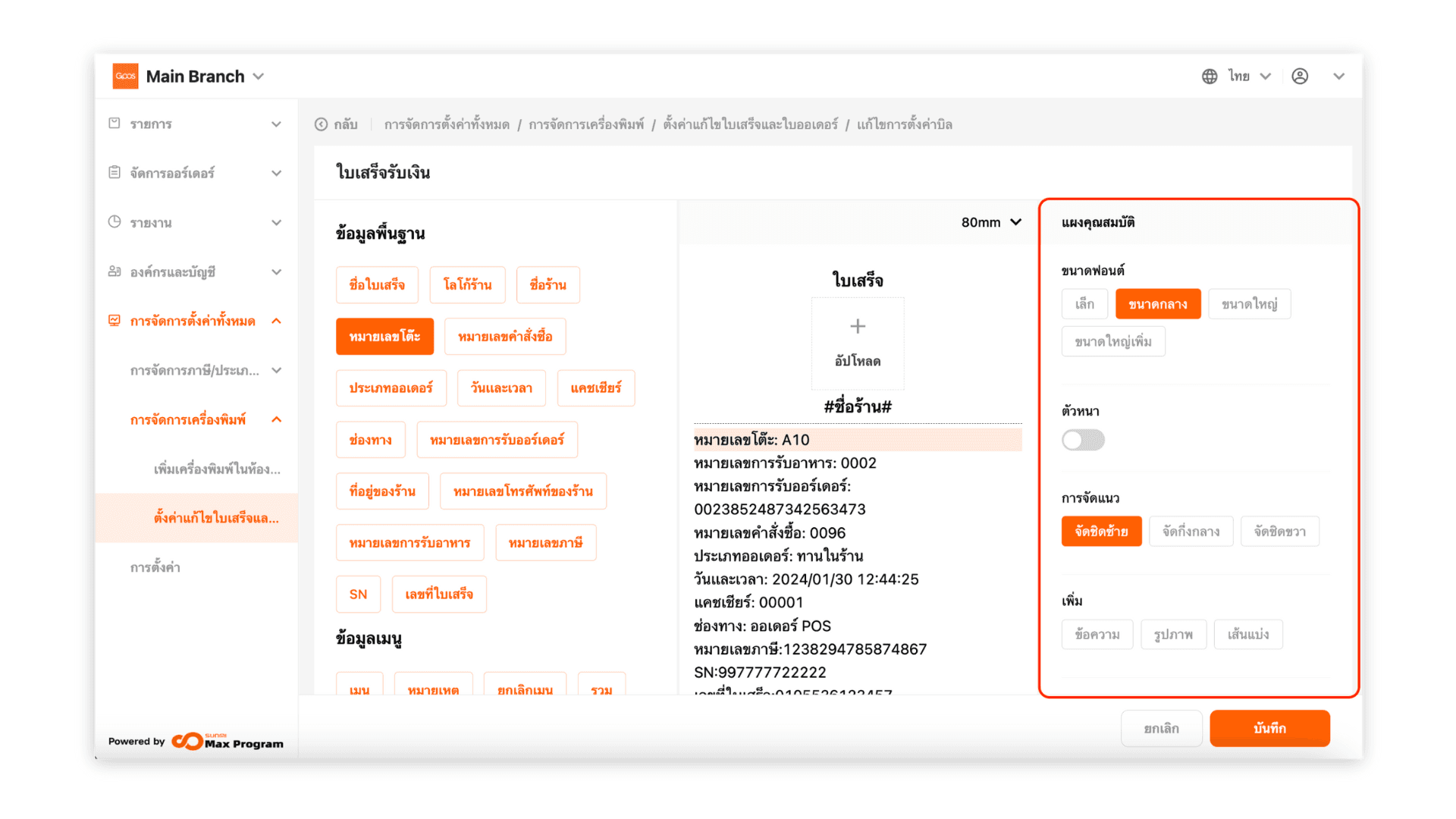The height and width of the screenshot is (819, 1456).
Task: Open the 80mm paper size dropdown
Action: click(x=991, y=222)
